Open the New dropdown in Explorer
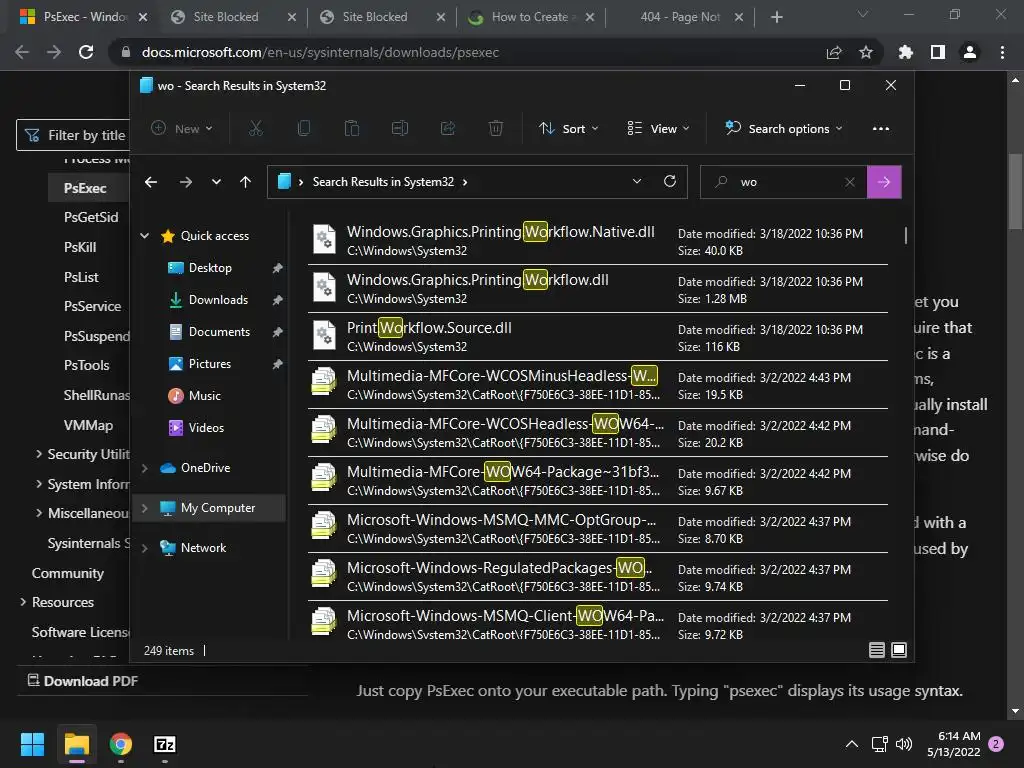The width and height of the screenshot is (1024, 768). point(182,129)
